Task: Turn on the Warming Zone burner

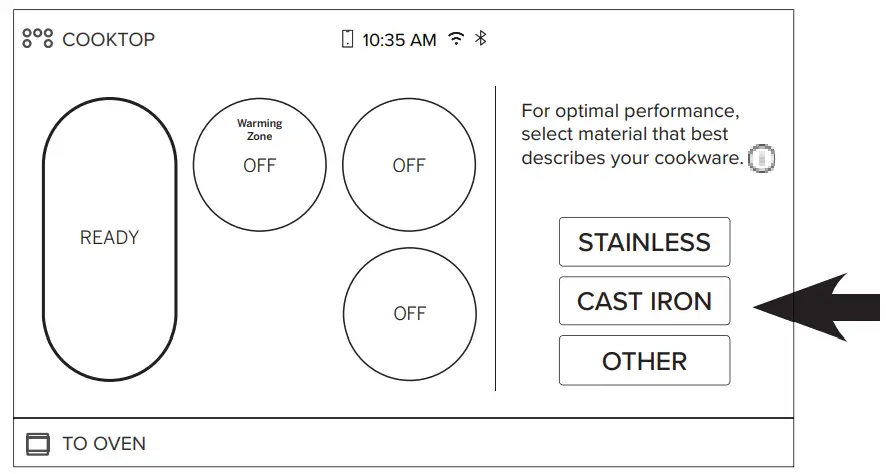Action: 259,166
